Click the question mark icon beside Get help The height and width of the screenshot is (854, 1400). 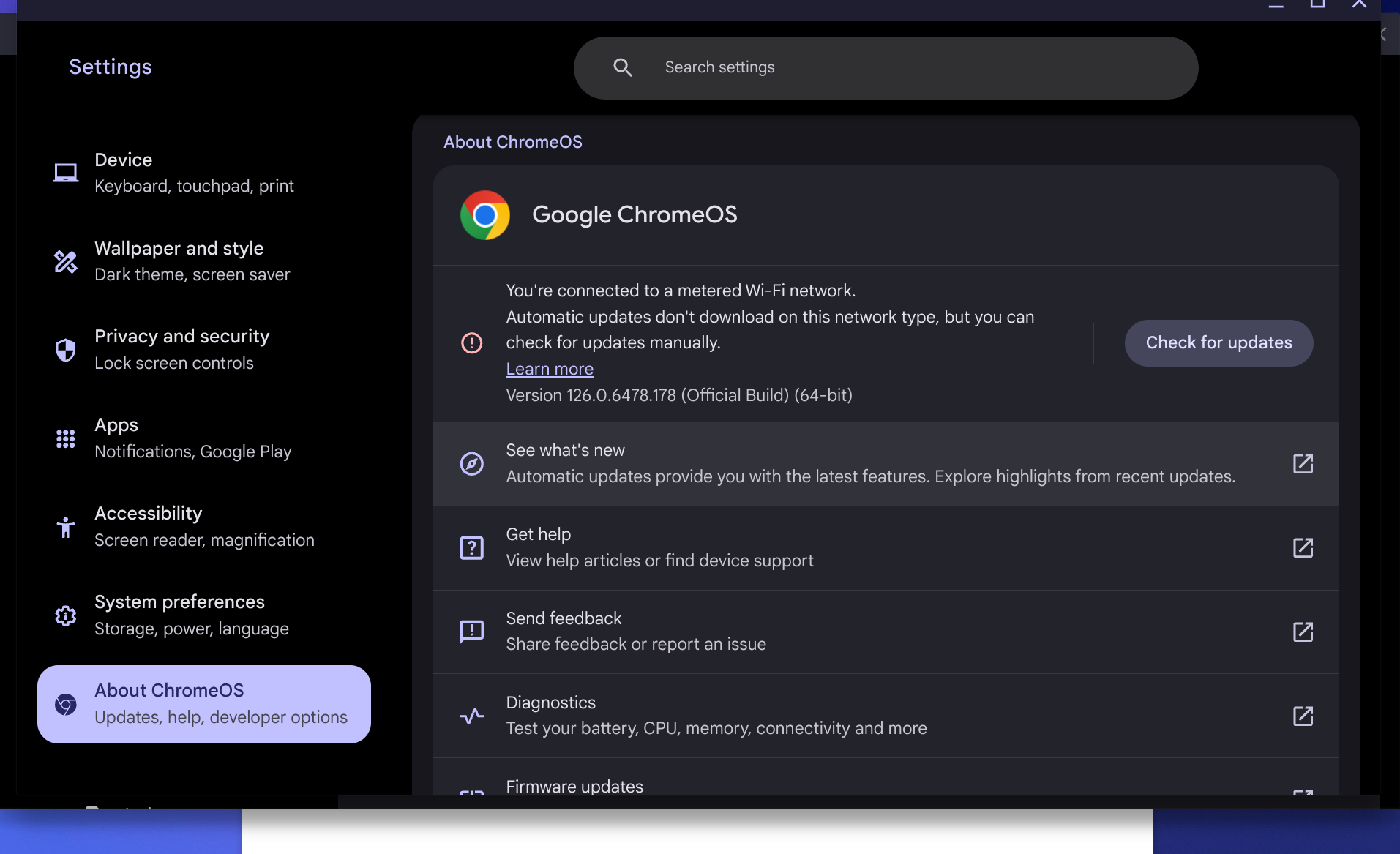tap(471, 547)
